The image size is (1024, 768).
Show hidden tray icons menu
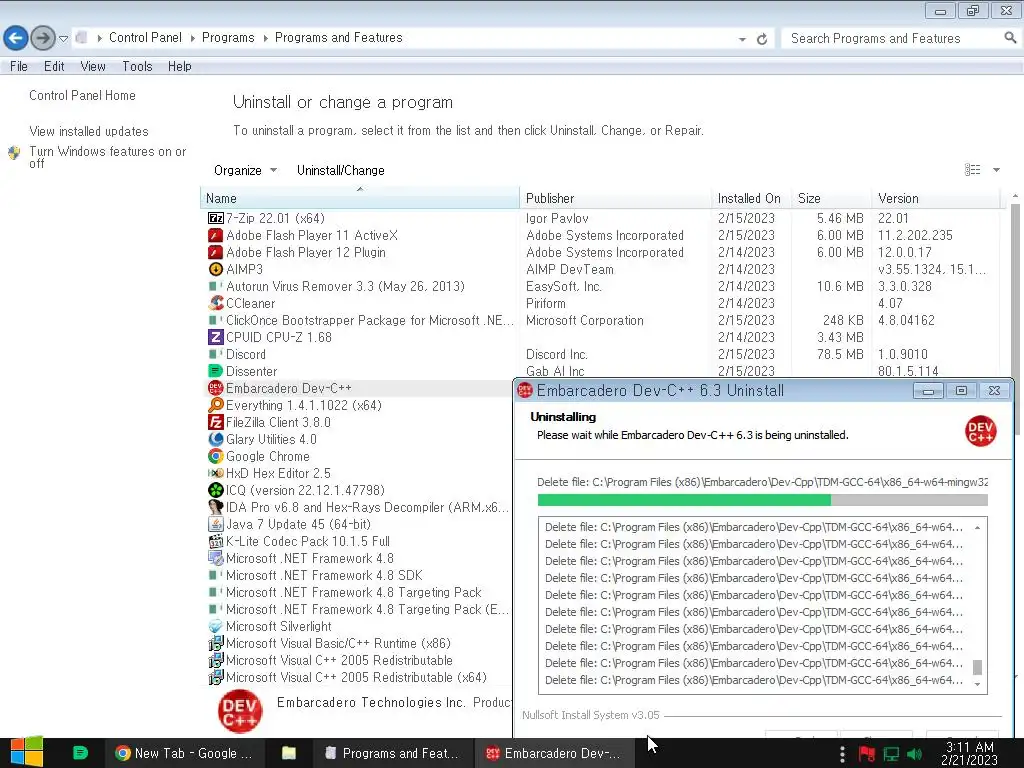click(842, 754)
